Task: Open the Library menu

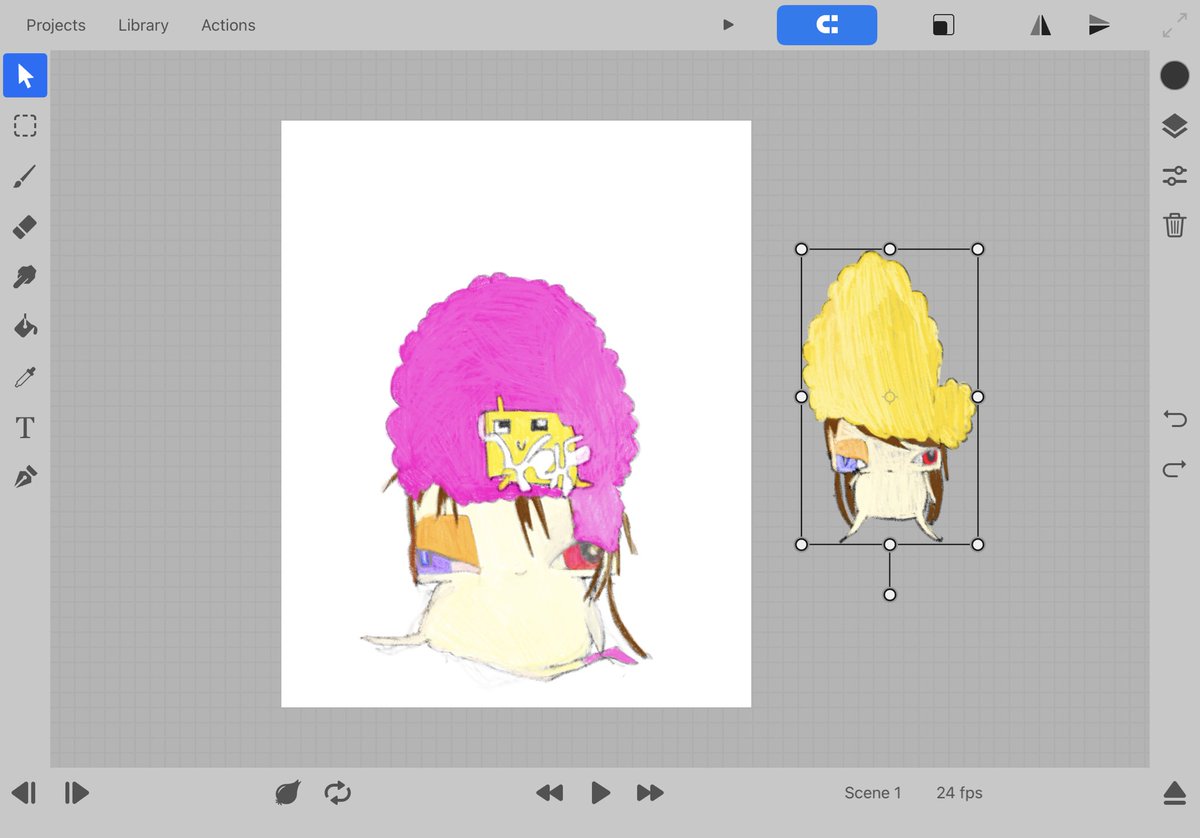Action: point(143,25)
